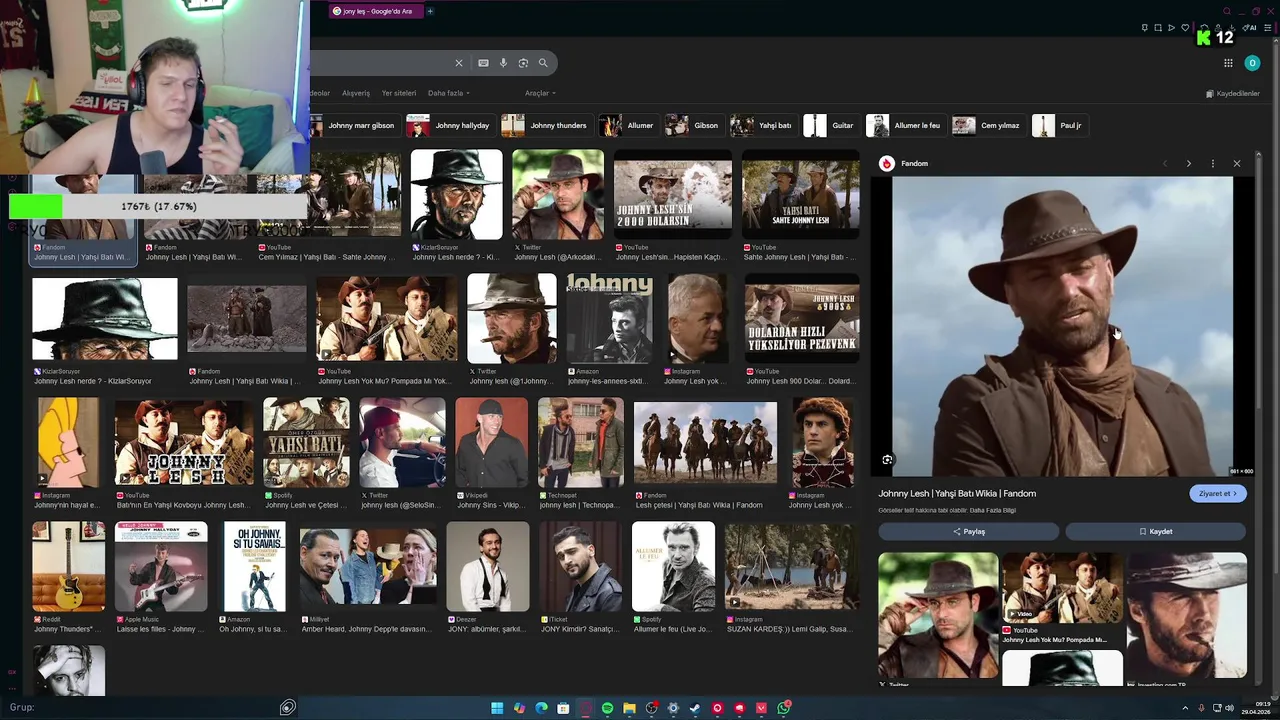This screenshot has height=720, width=1280.
Task: Open 'Johnny Lesh | Yahşi Batı Wikia | Fandom' title link
Action: 957,493
